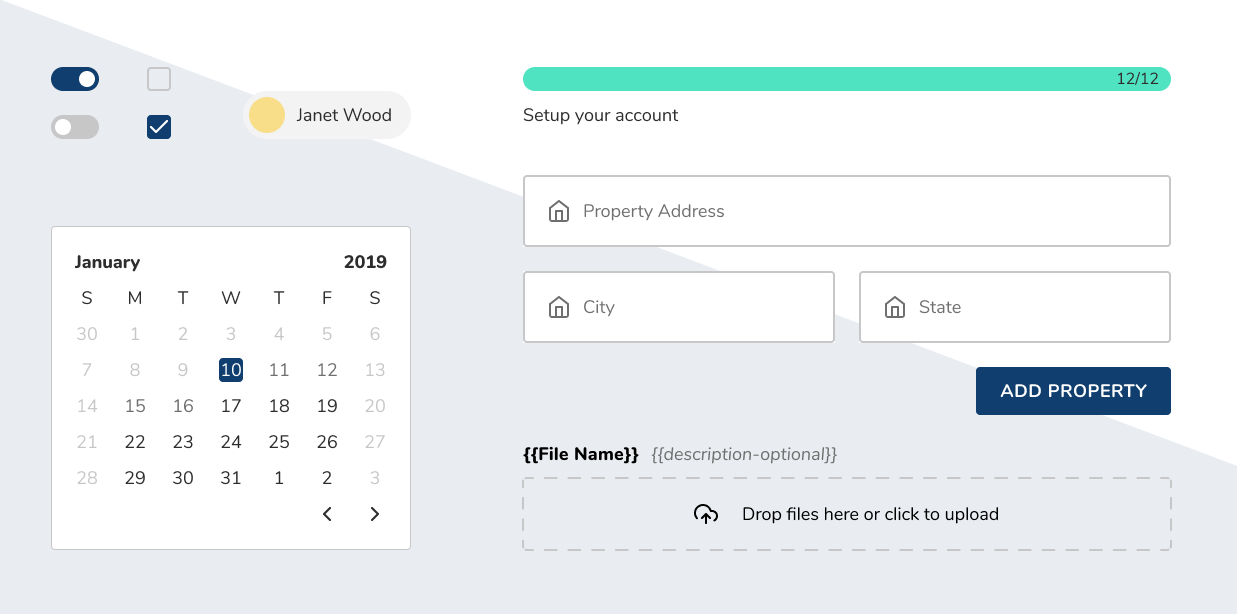Image resolution: width=1237 pixels, height=614 pixels.
Task: Click the green 12/12 progress bar
Action: (846, 79)
